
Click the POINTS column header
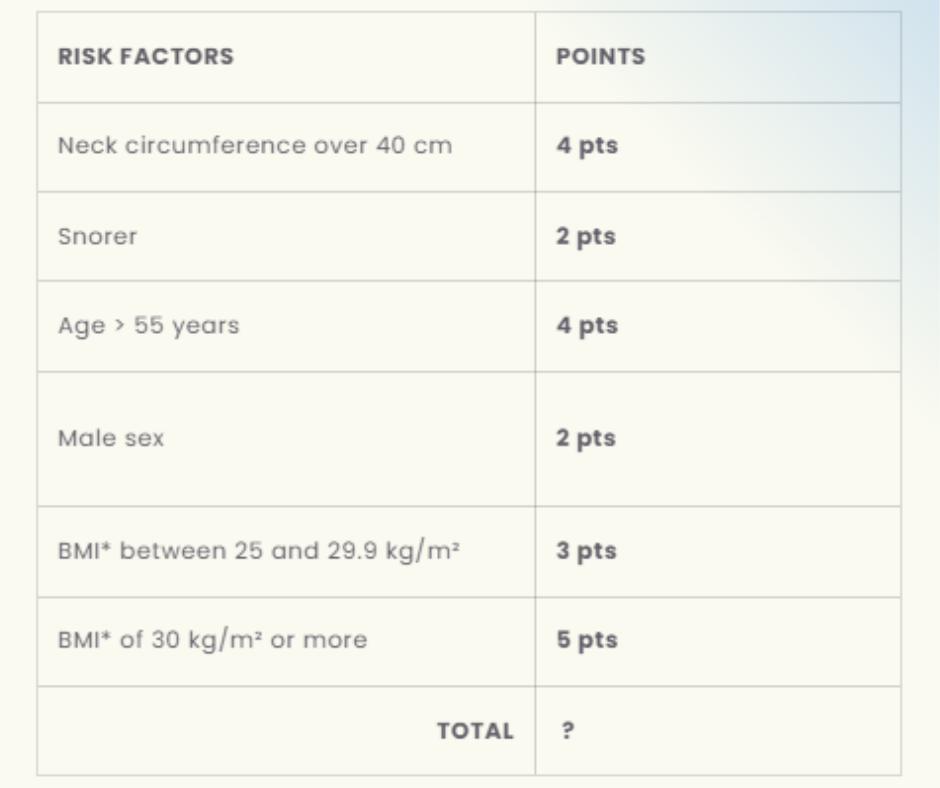(601, 57)
